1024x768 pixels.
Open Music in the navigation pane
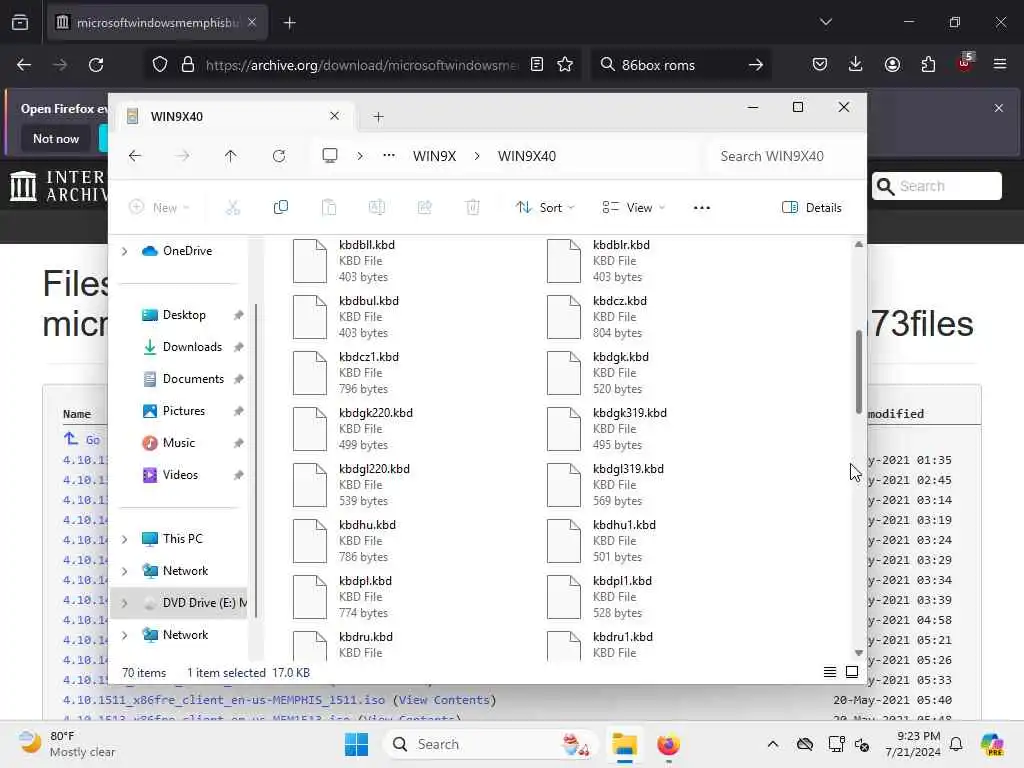[x=178, y=443]
